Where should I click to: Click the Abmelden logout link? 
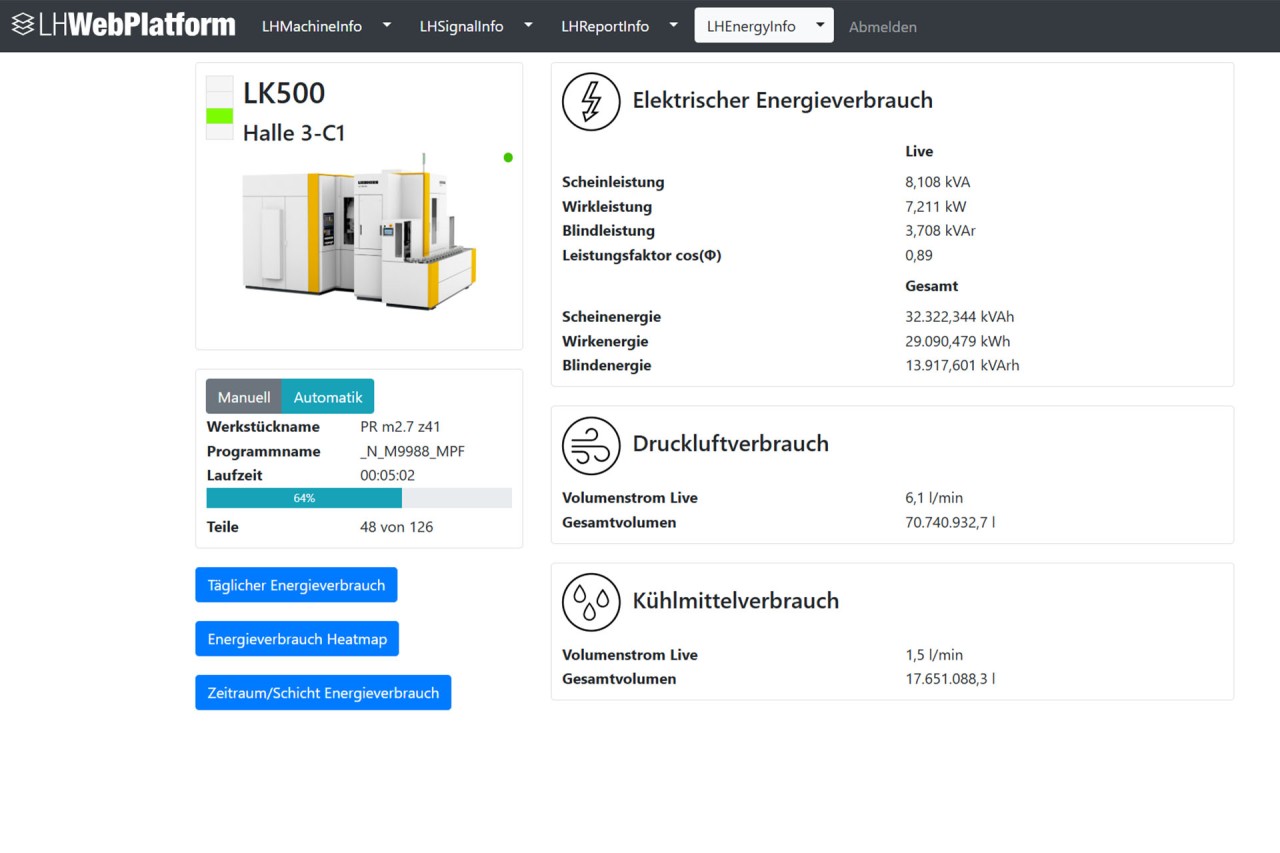(882, 27)
